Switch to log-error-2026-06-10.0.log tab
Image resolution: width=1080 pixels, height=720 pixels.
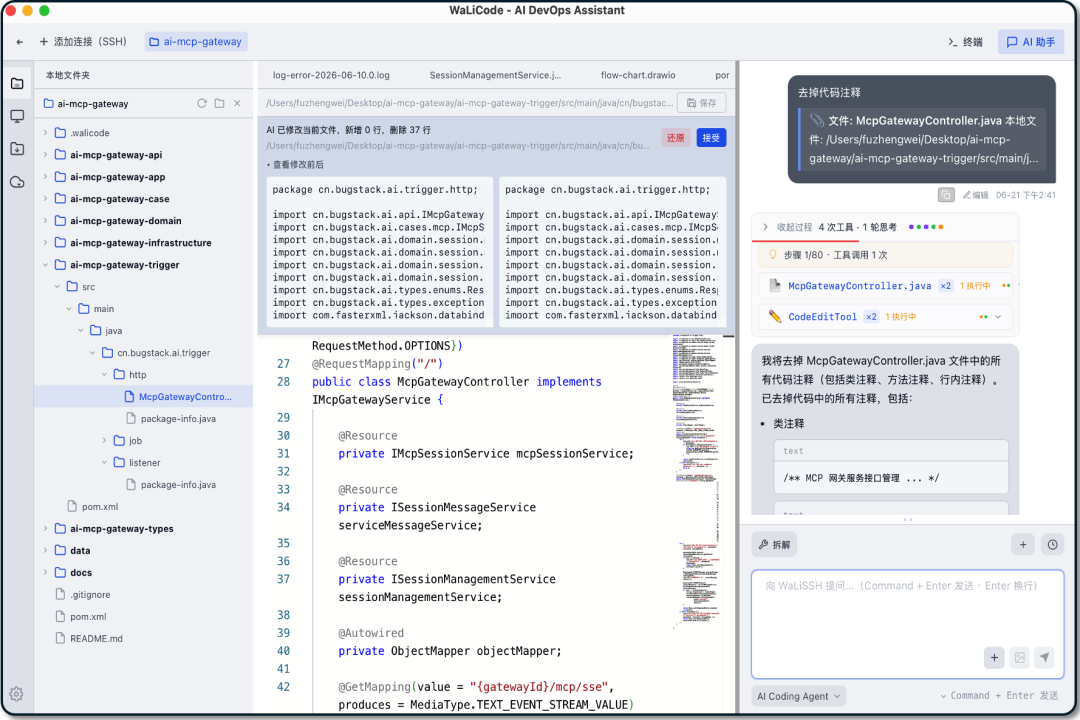click(331, 75)
